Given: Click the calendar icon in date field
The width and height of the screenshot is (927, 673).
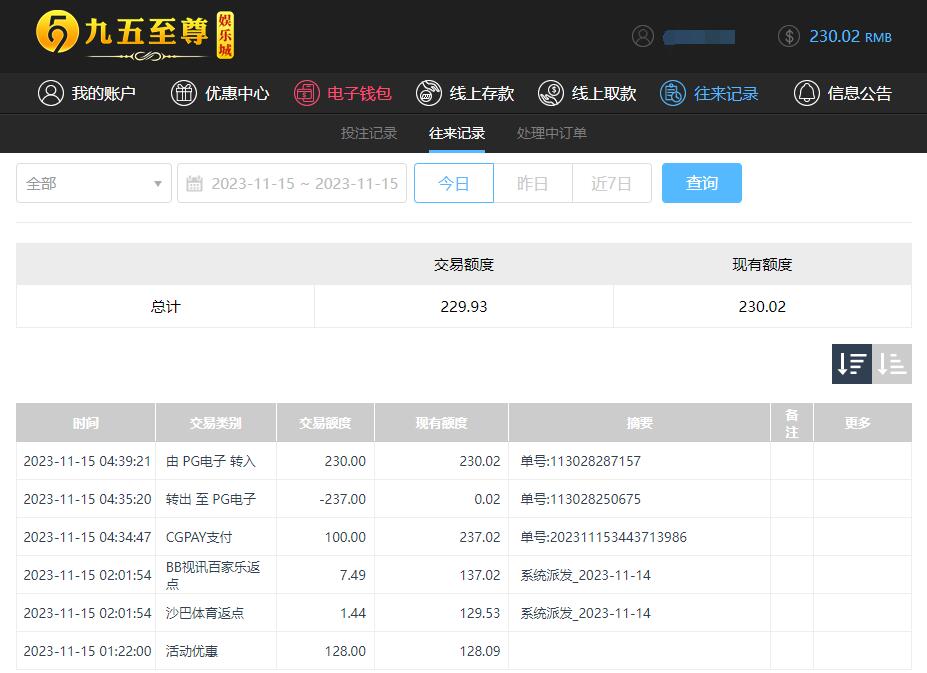Looking at the screenshot, I should 195,183.
